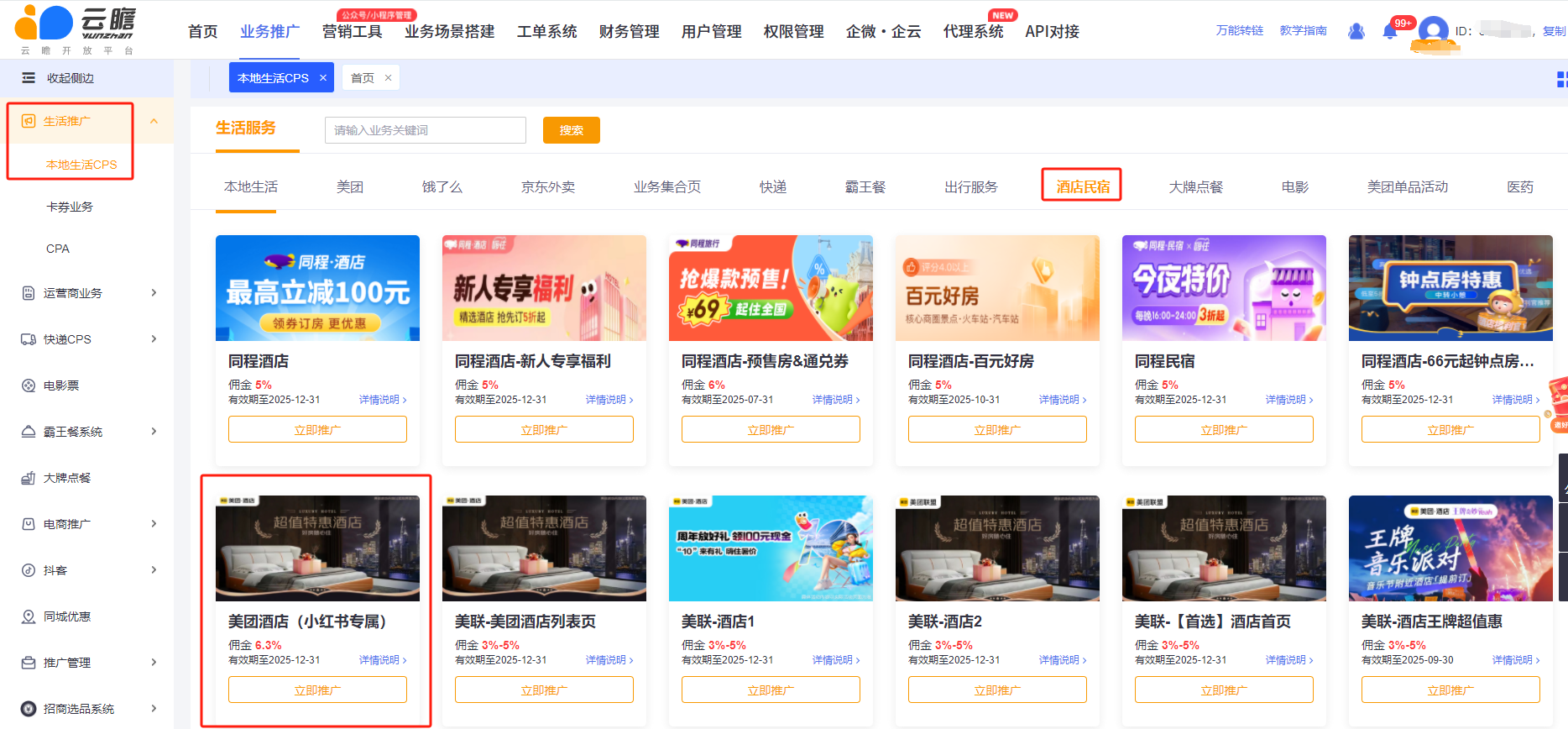
Task: Click the 抖客 sidebar icon
Action: tap(29, 570)
